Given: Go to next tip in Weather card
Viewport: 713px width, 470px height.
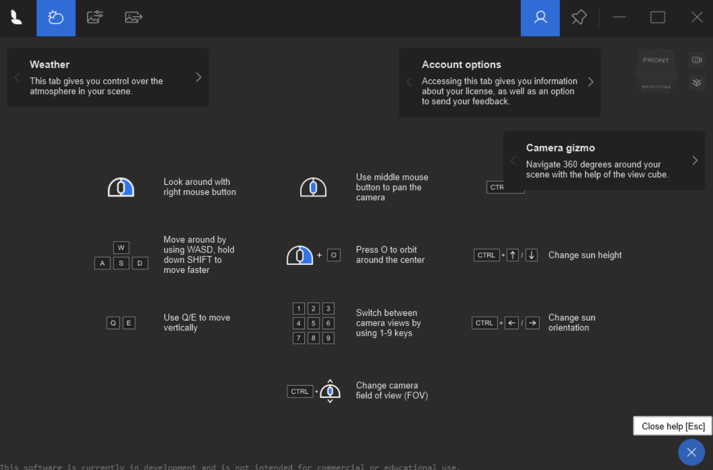Looking at the screenshot, I should coord(198,77).
